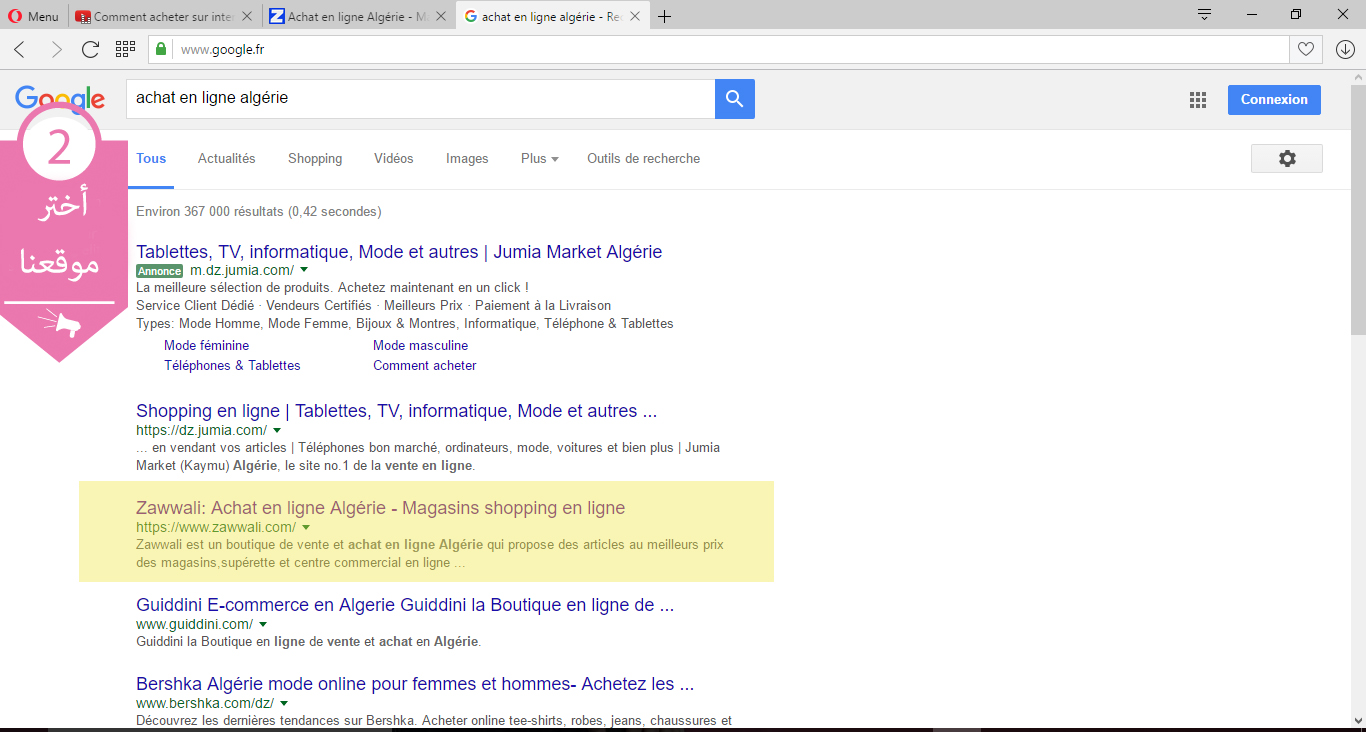
Task: Click the 'Annonce' ad label
Action: tap(160, 271)
